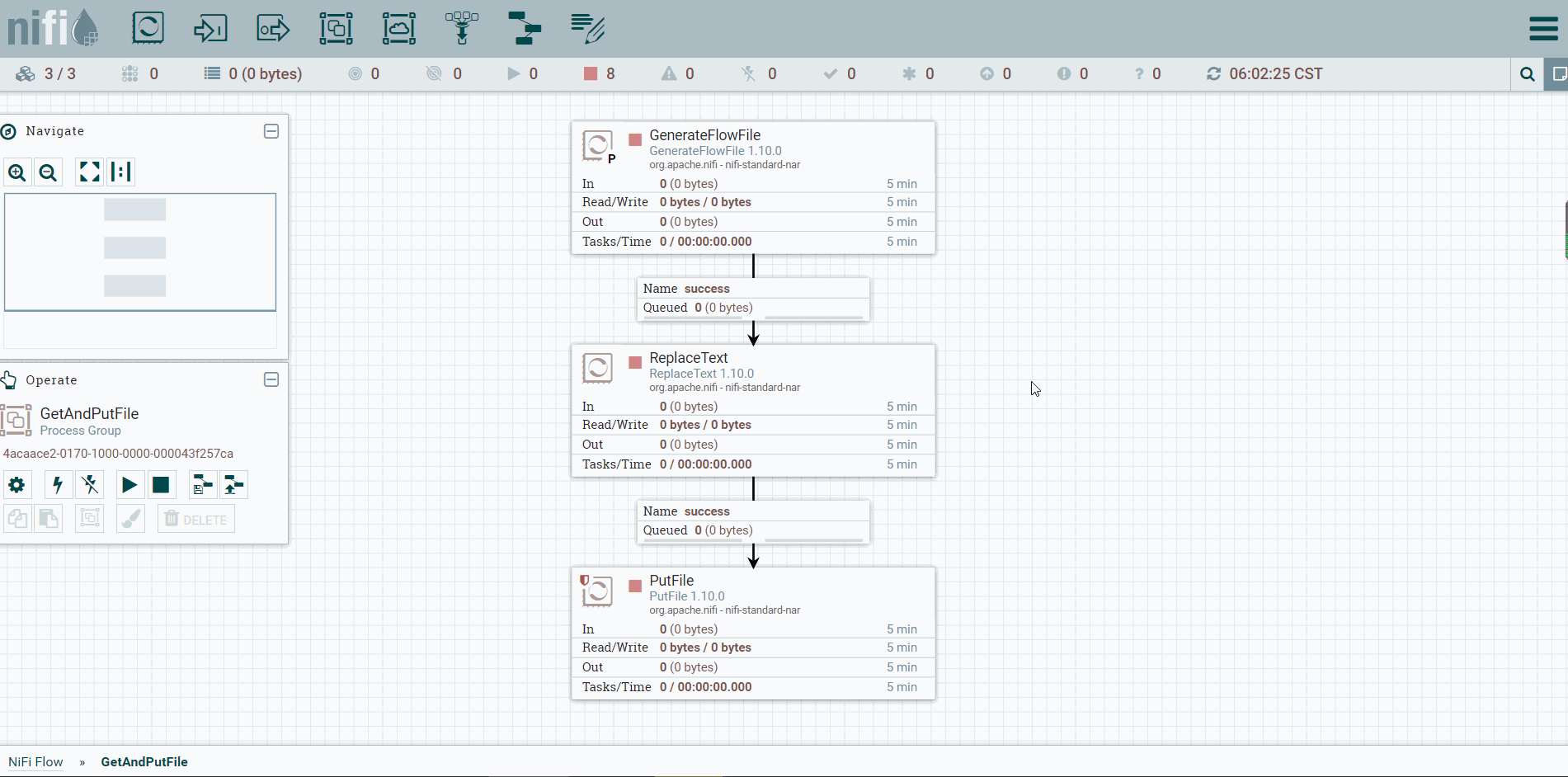Select the birdseye view thumbnail
This screenshot has width=1568, height=777.
click(140, 252)
